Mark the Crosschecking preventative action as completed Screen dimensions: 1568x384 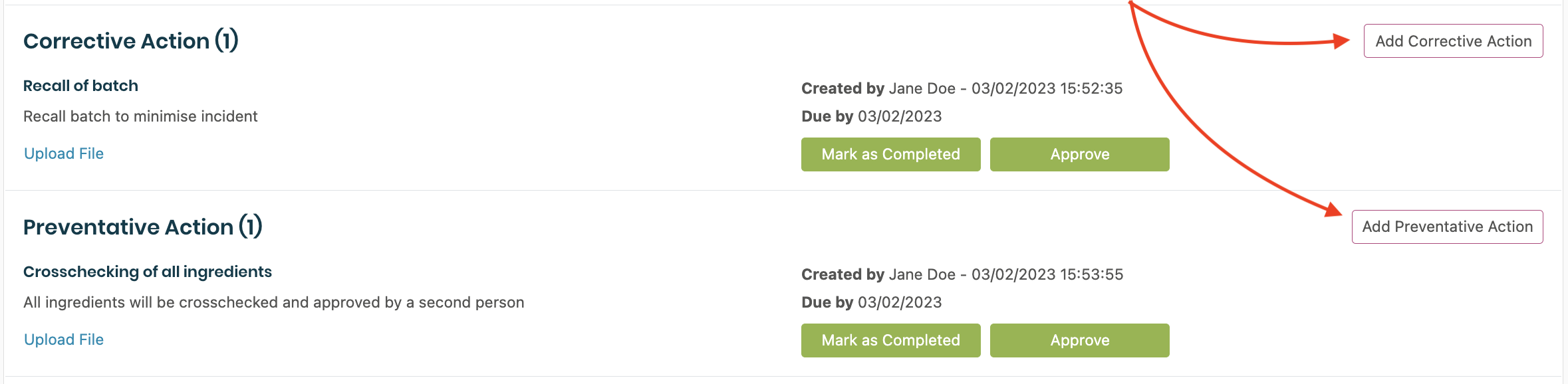click(890, 340)
